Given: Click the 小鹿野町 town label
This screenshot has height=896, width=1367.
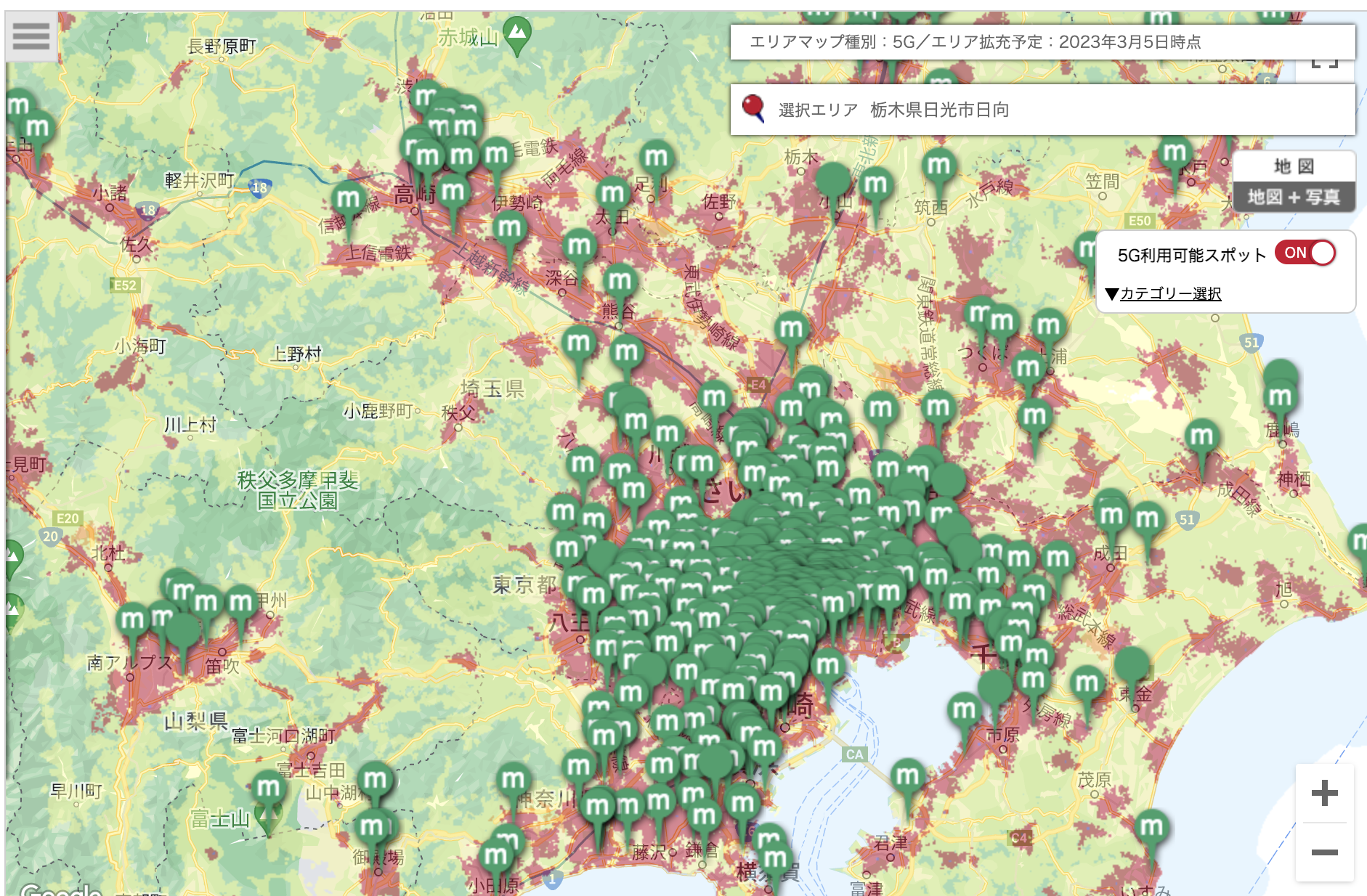Looking at the screenshot, I should (378, 411).
